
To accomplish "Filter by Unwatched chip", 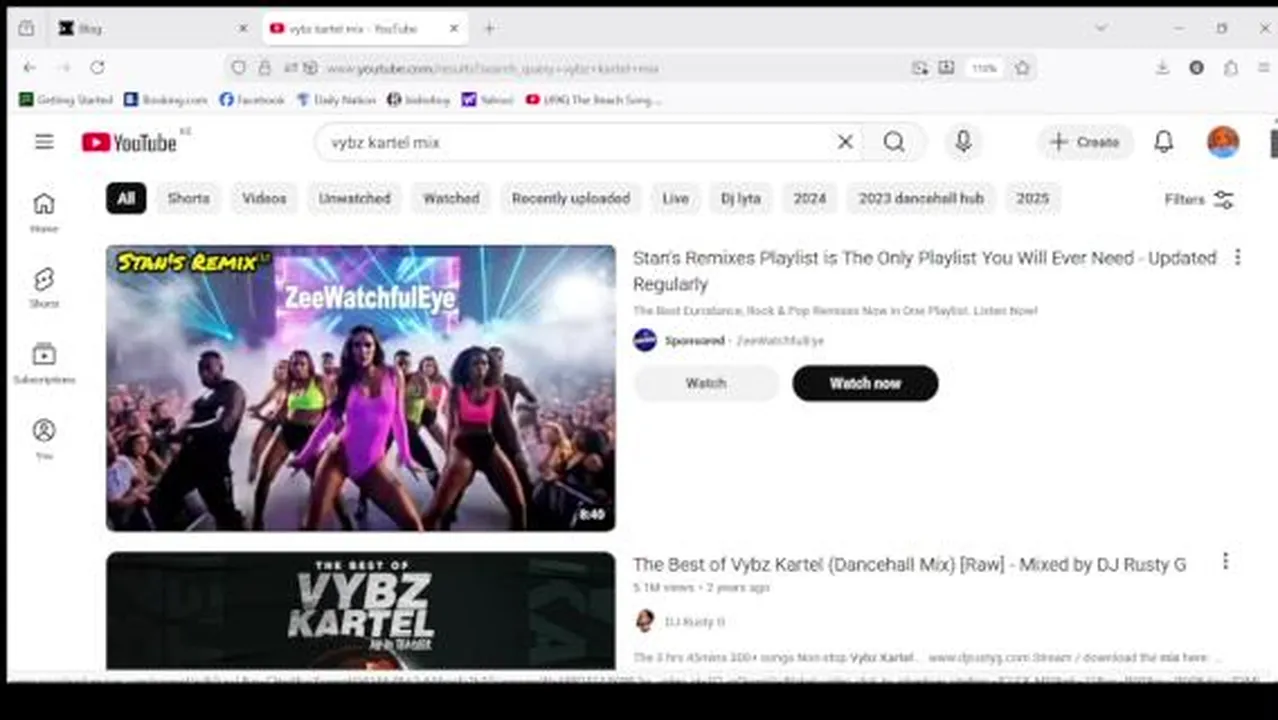I will (354, 198).
